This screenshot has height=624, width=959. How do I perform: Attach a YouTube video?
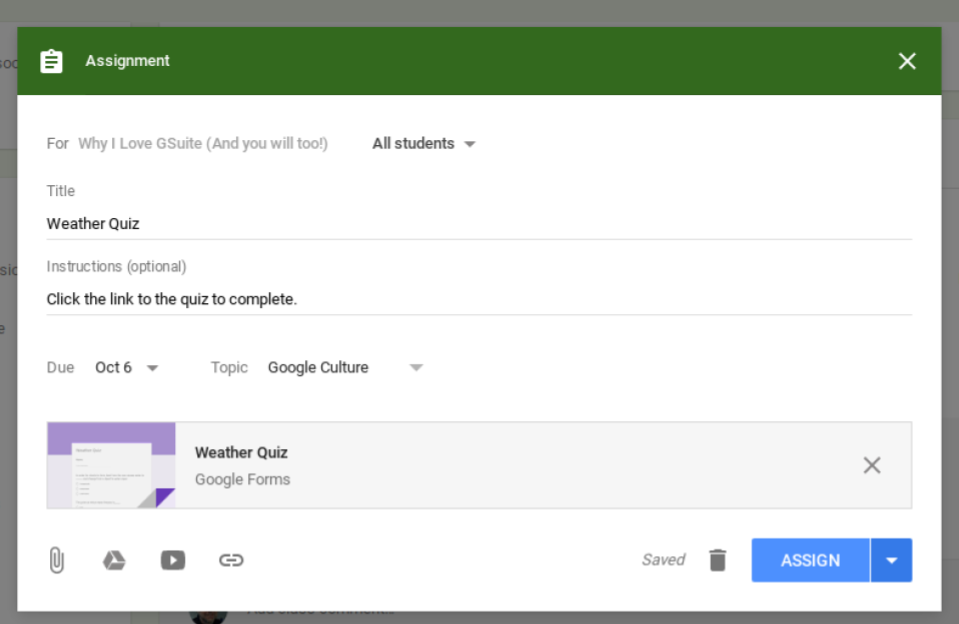coord(173,560)
